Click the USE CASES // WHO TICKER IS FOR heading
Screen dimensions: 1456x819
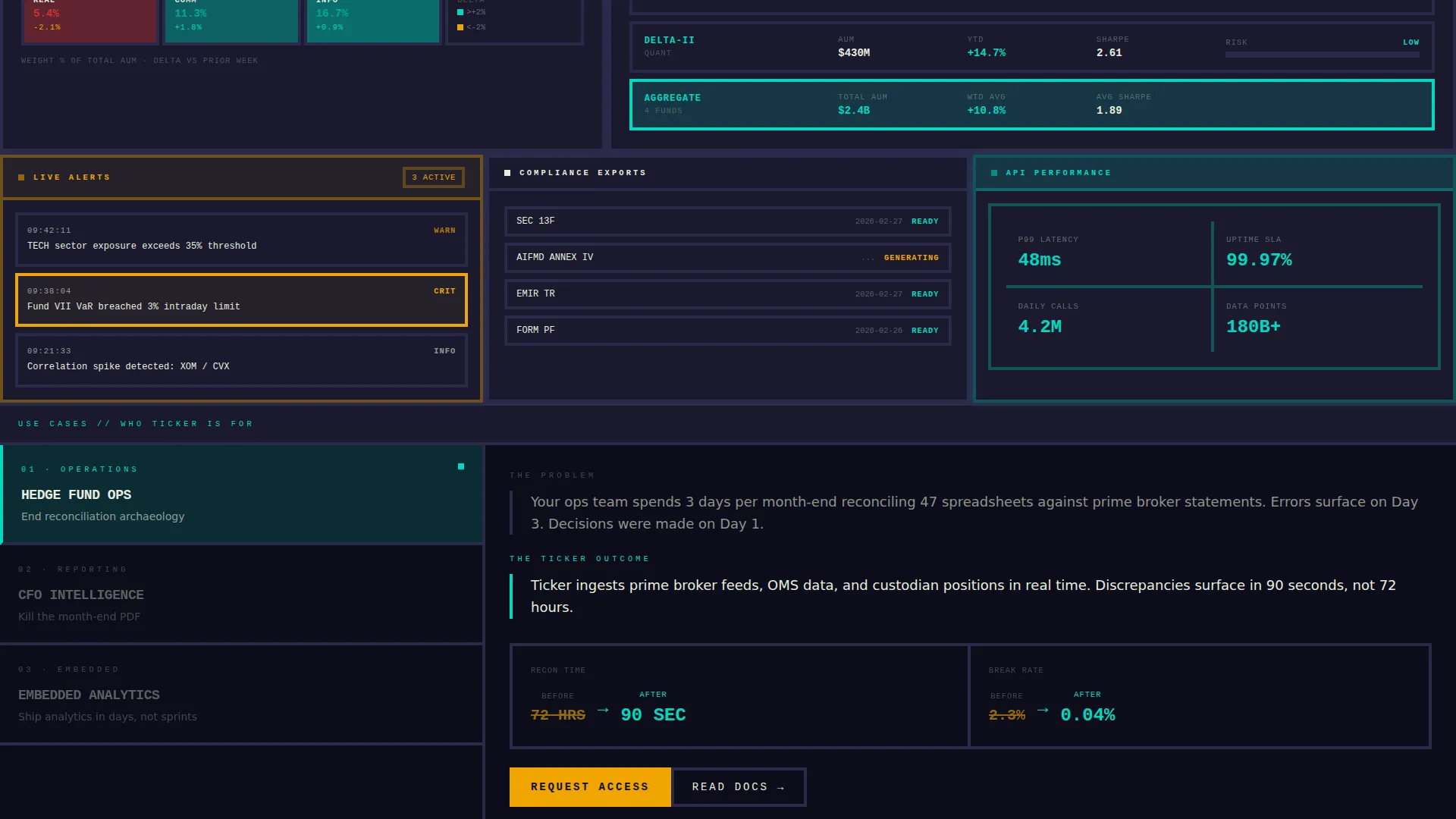tap(136, 424)
